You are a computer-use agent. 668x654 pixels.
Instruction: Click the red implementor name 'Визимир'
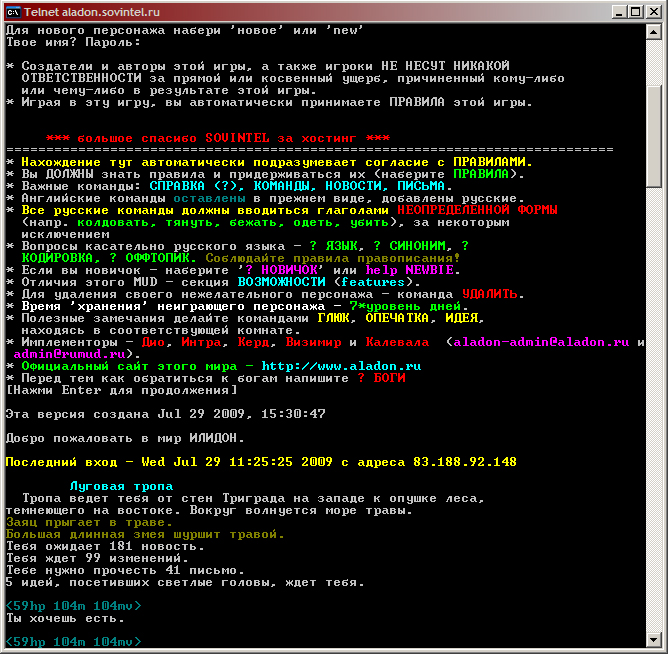(x=313, y=342)
